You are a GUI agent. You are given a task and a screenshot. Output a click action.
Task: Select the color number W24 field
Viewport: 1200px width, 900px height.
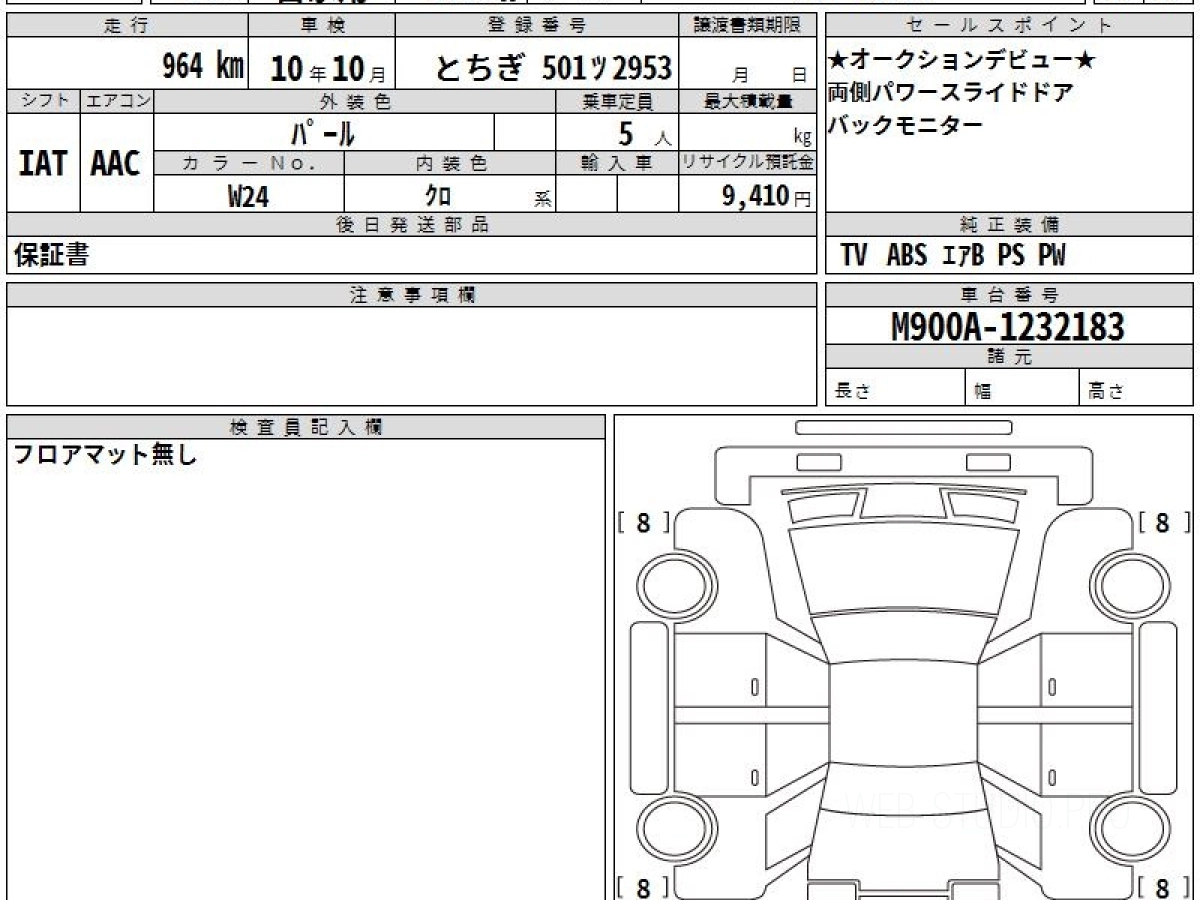coord(248,197)
